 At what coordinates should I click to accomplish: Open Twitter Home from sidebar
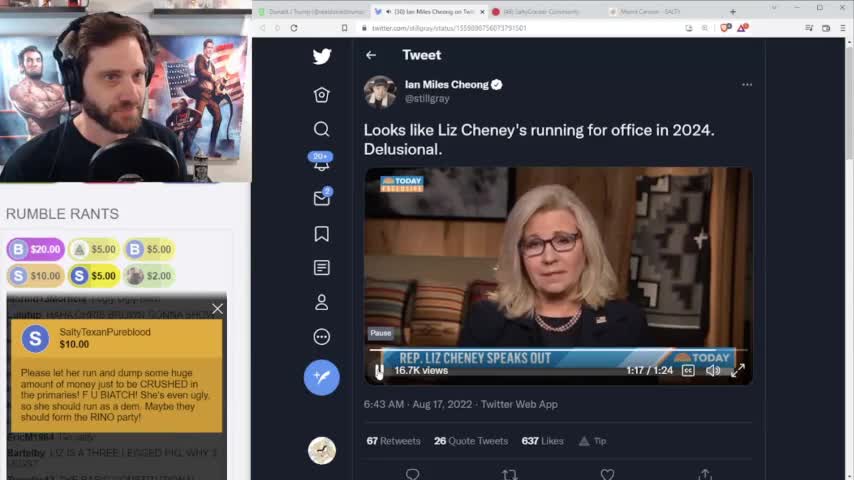(321, 95)
